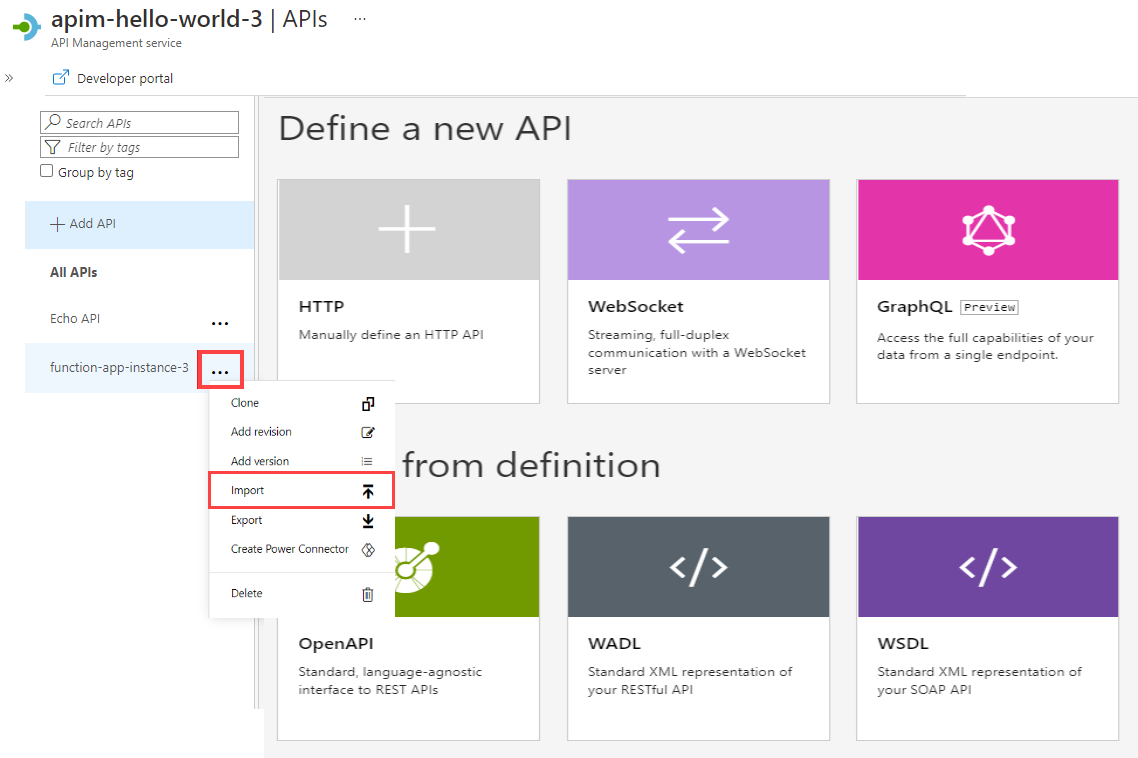Viewport: 1138px width, 758px height.
Task: Click the Add API button
Action: [x=84, y=224]
